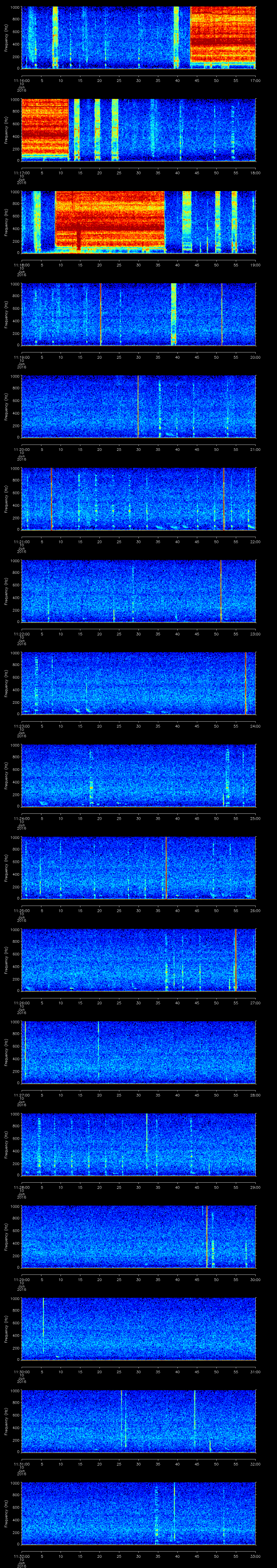This screenshot has height=1568, width=277.
Task: Pick the spectrogram panel starting at 11:19:00
Action: pos(138,314)
